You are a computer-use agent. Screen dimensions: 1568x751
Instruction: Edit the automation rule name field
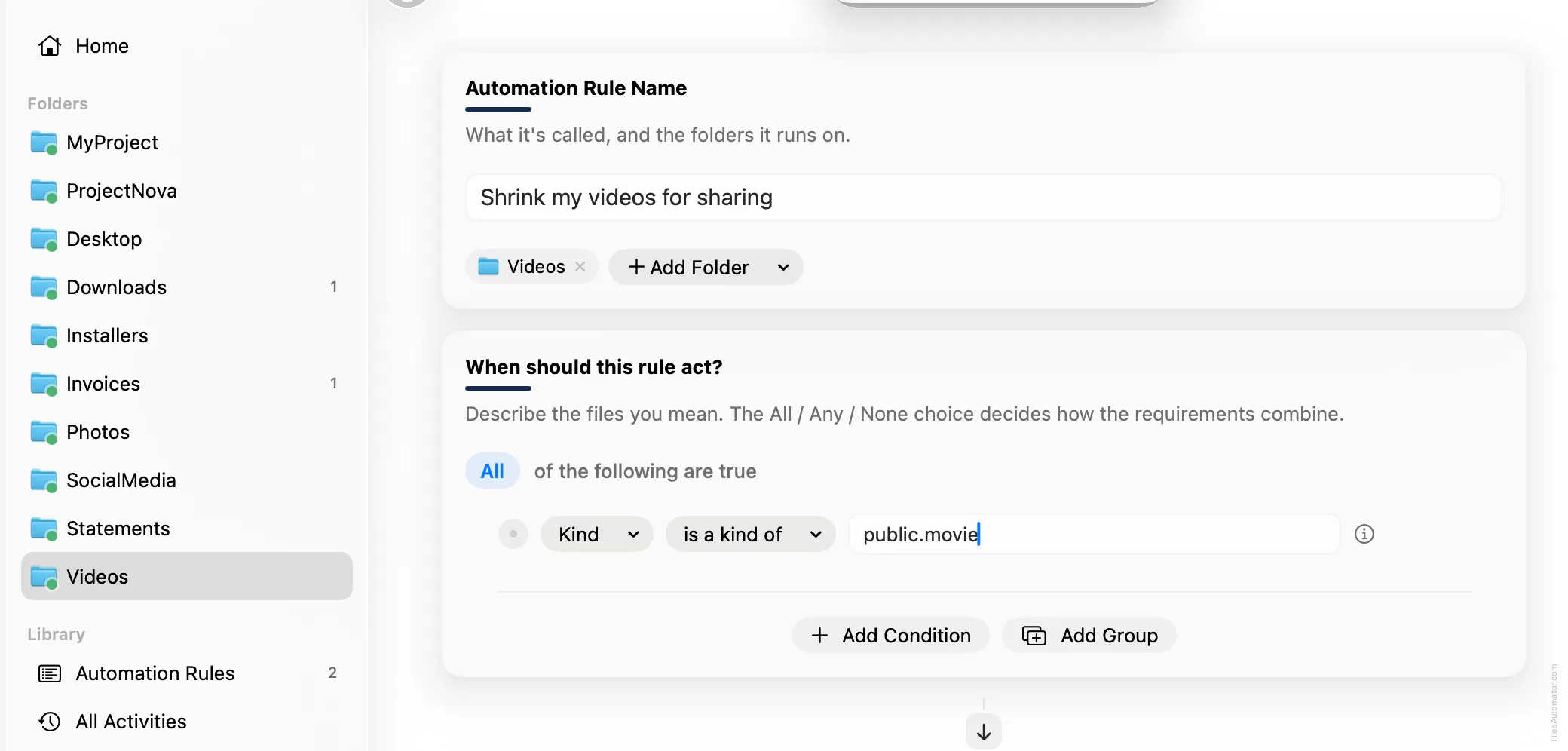click(983, 198)
